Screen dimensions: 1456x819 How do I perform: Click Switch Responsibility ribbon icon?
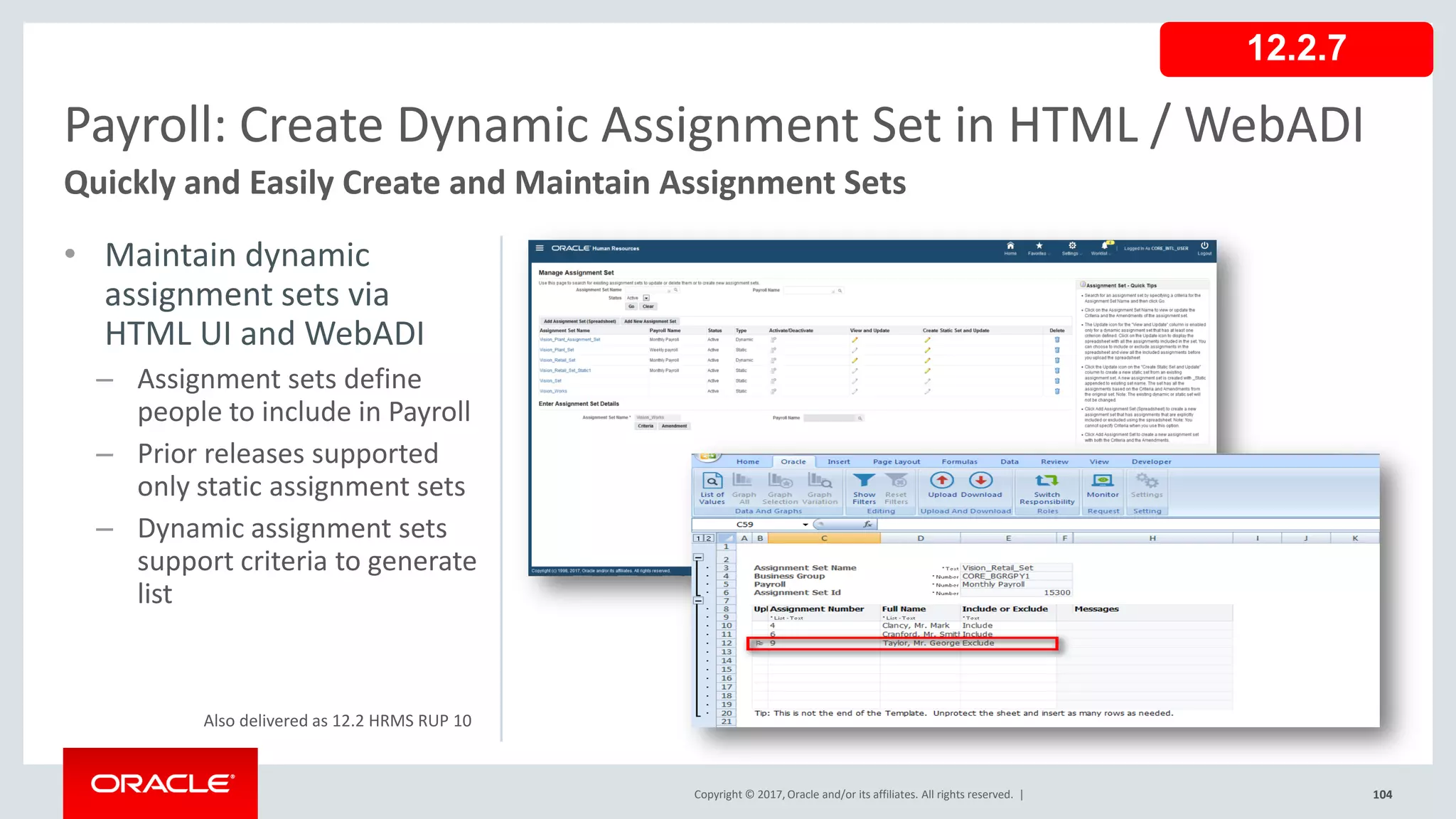click(1046, 481)
